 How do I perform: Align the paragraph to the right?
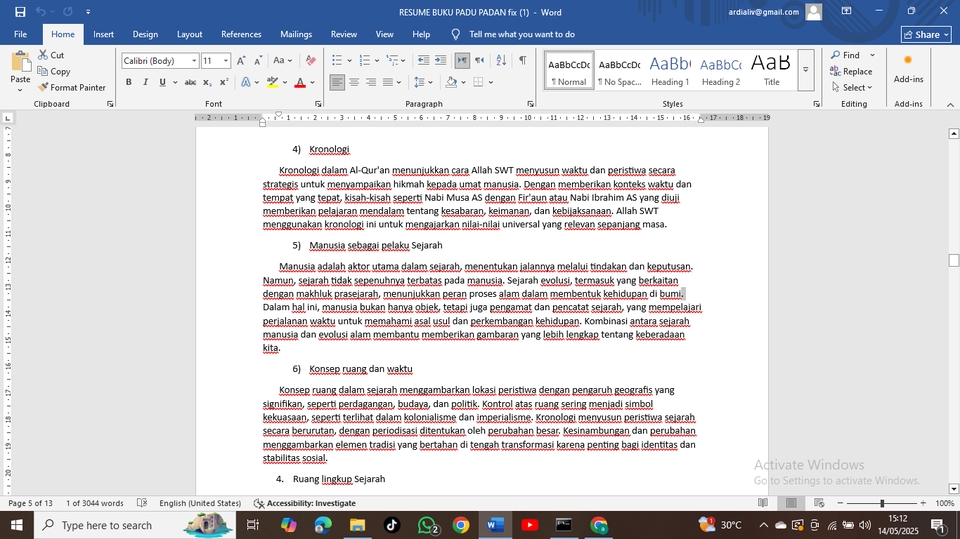[371, 82]
